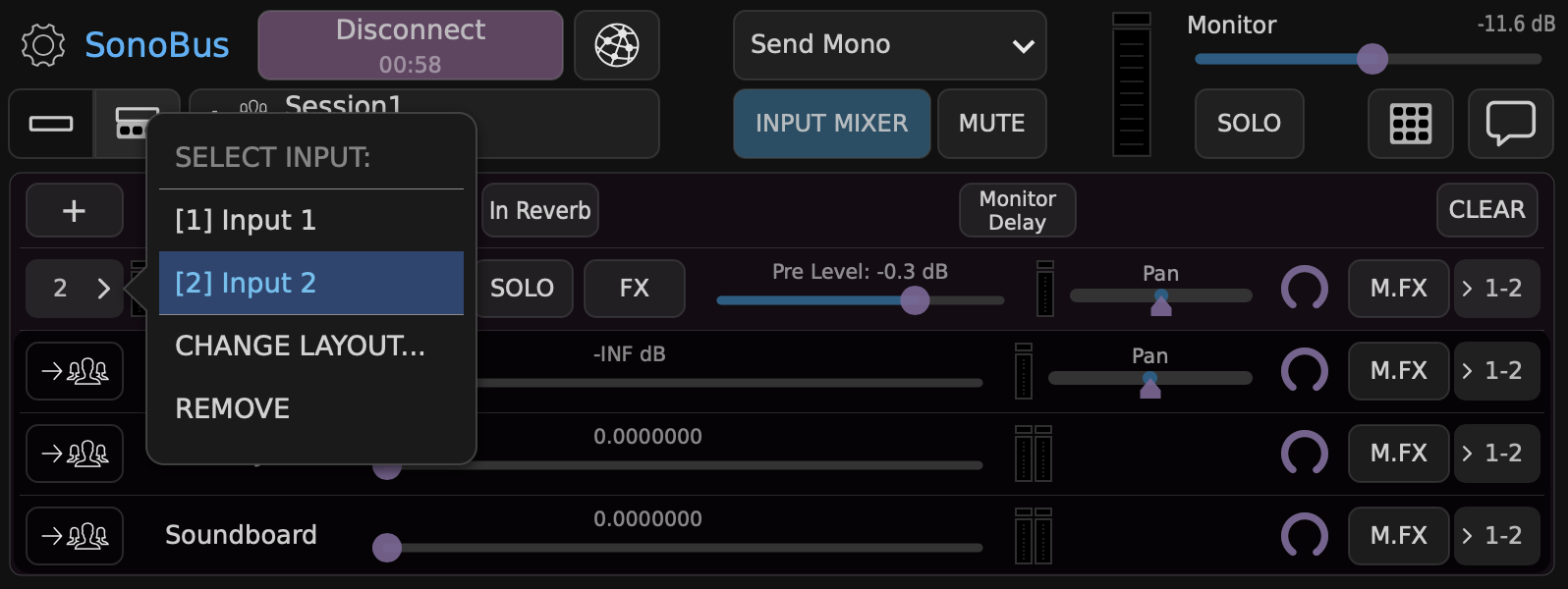
Task: Toggle the input MUTE button
Action: coord(992,124)
